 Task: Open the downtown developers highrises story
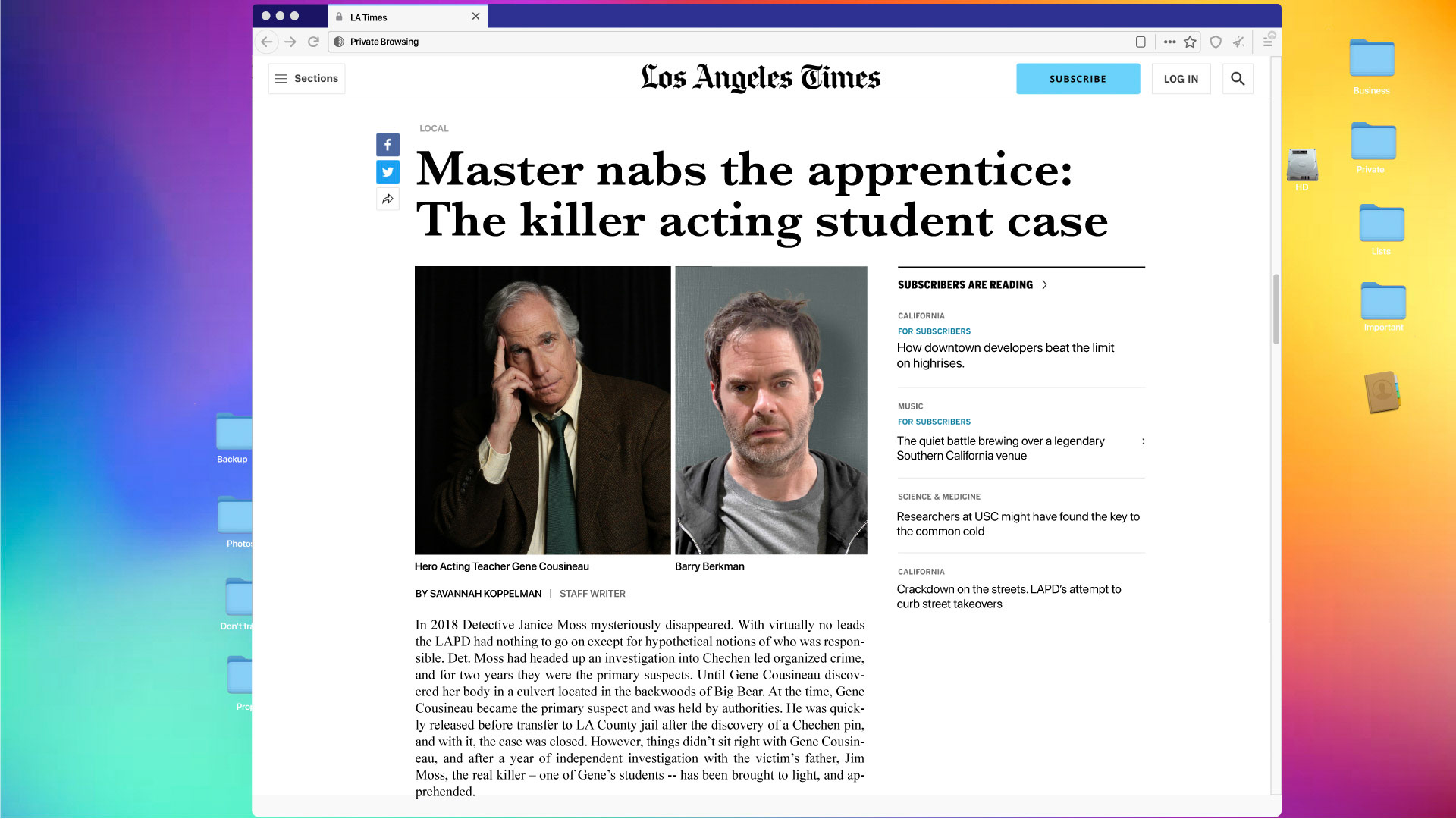[x=1005, y=356]
